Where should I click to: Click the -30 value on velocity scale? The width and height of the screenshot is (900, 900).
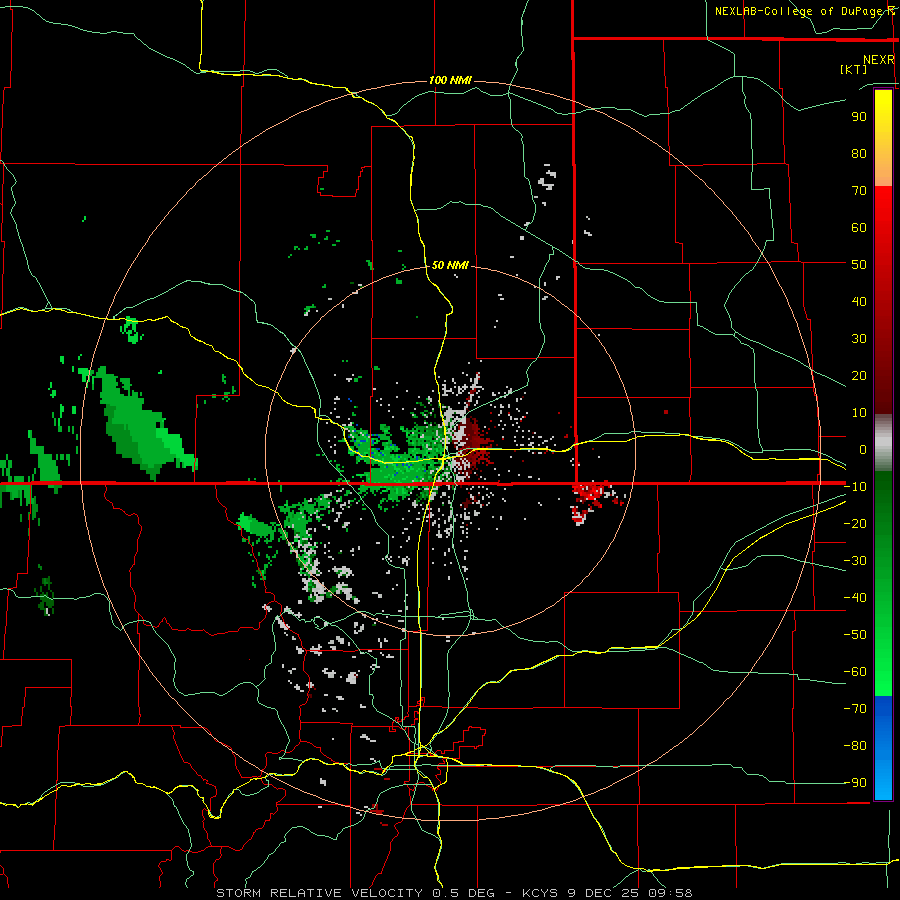(x=855, y=561)
